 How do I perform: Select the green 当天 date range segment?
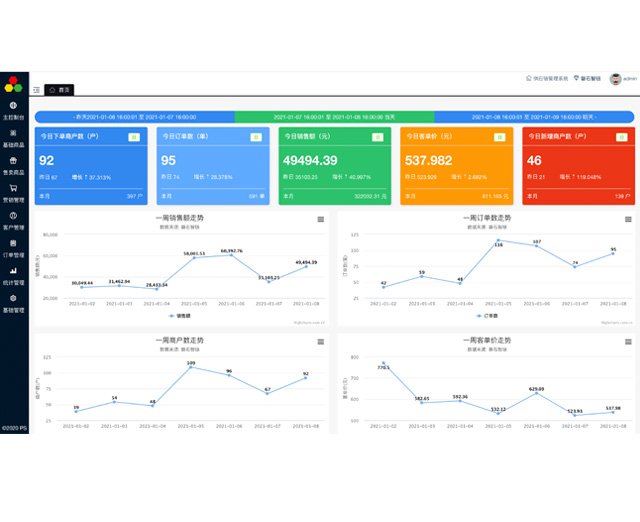click(x=333, y=117)
